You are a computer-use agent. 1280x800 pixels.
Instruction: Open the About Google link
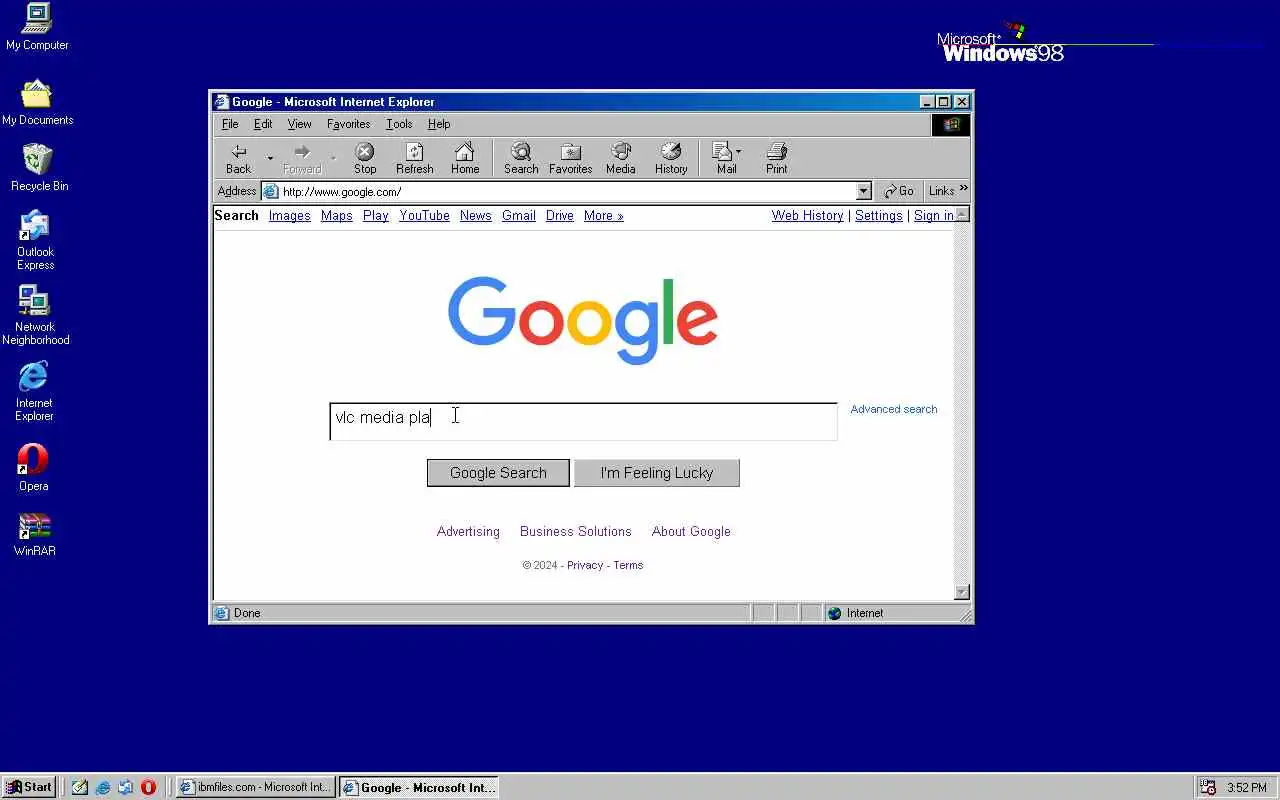(x=691, y=531)
